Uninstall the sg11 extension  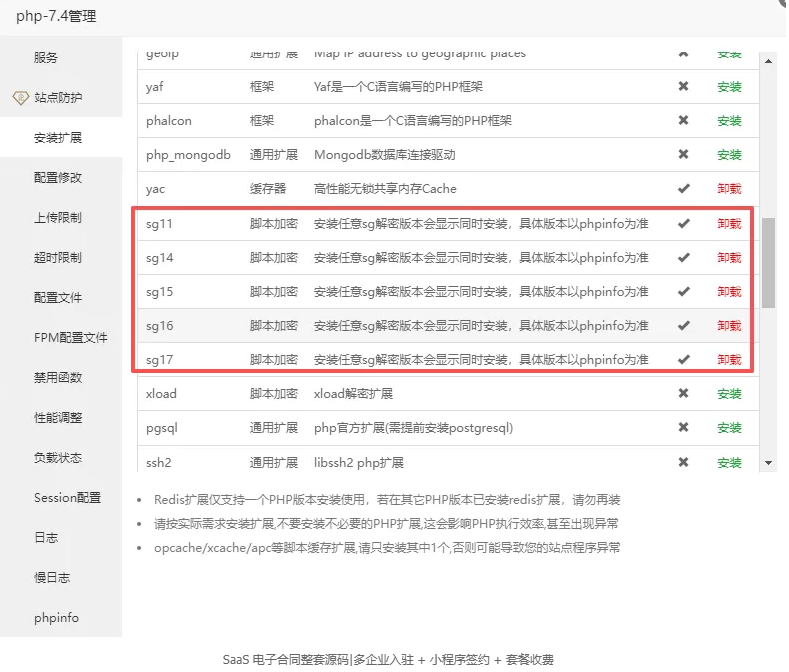click(x=729, y=223)
